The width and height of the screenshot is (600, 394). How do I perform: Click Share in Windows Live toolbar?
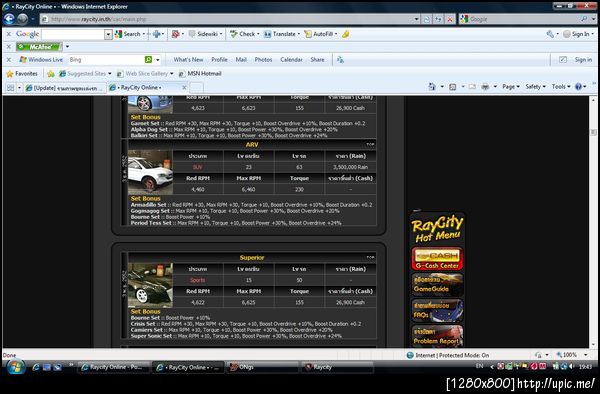[x=317, y=60]
